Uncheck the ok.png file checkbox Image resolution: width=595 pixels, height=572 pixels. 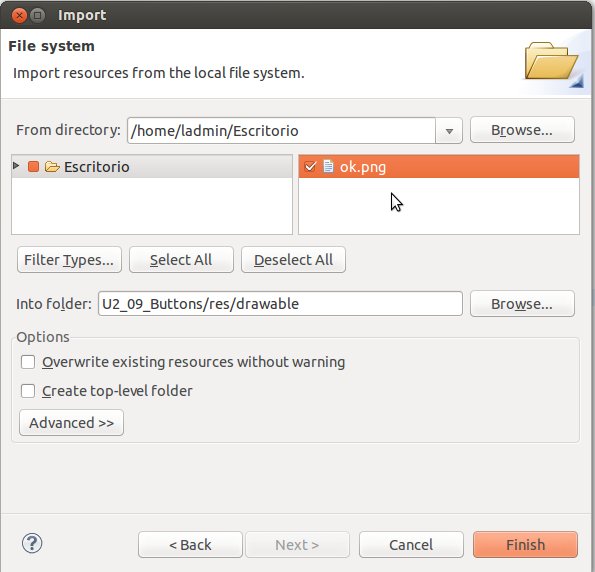tap(310, 166)
